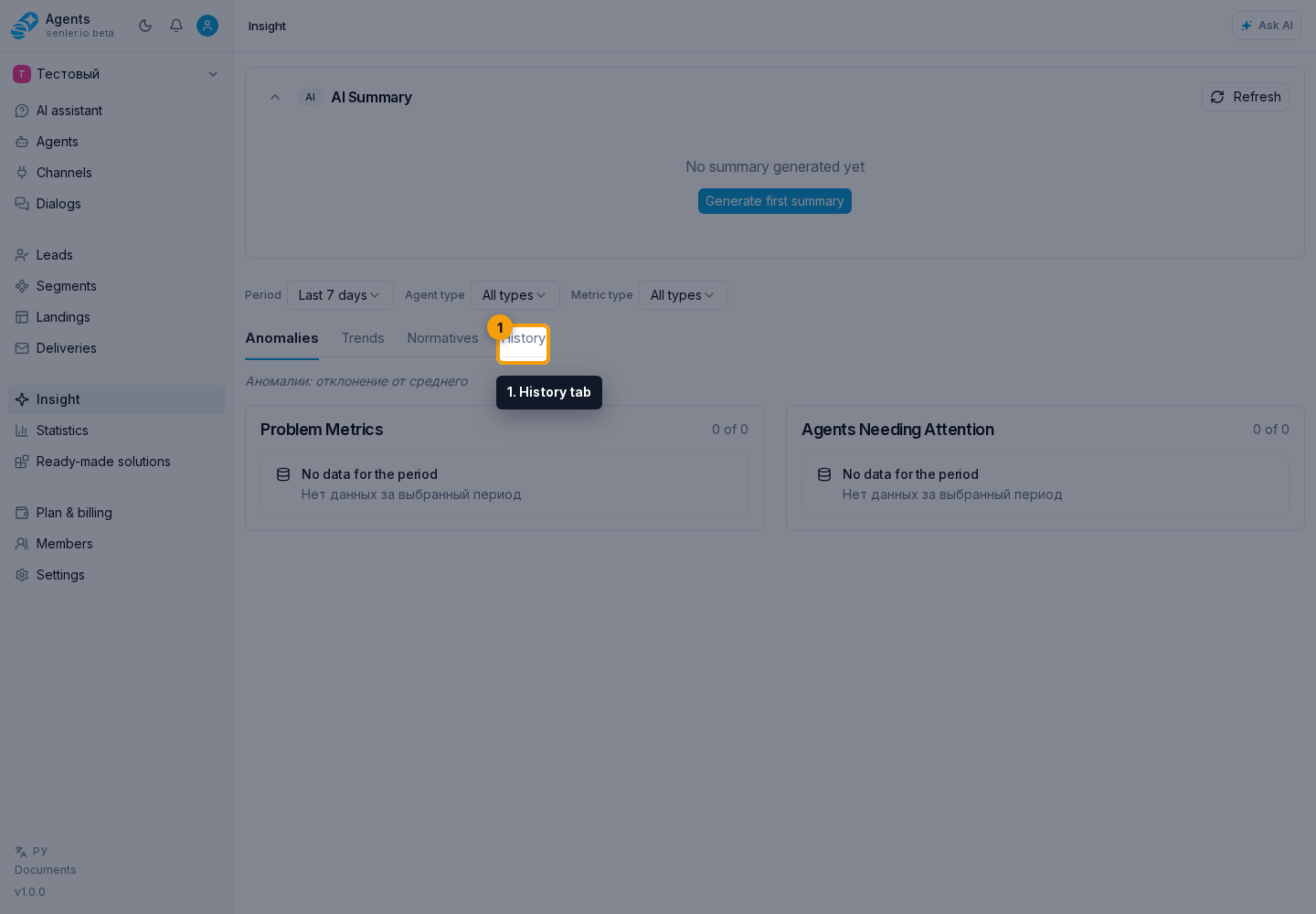Open Metric type dropdown
Image resolution: width=1316 pixels, height=914 pixels.
point(684,295)
